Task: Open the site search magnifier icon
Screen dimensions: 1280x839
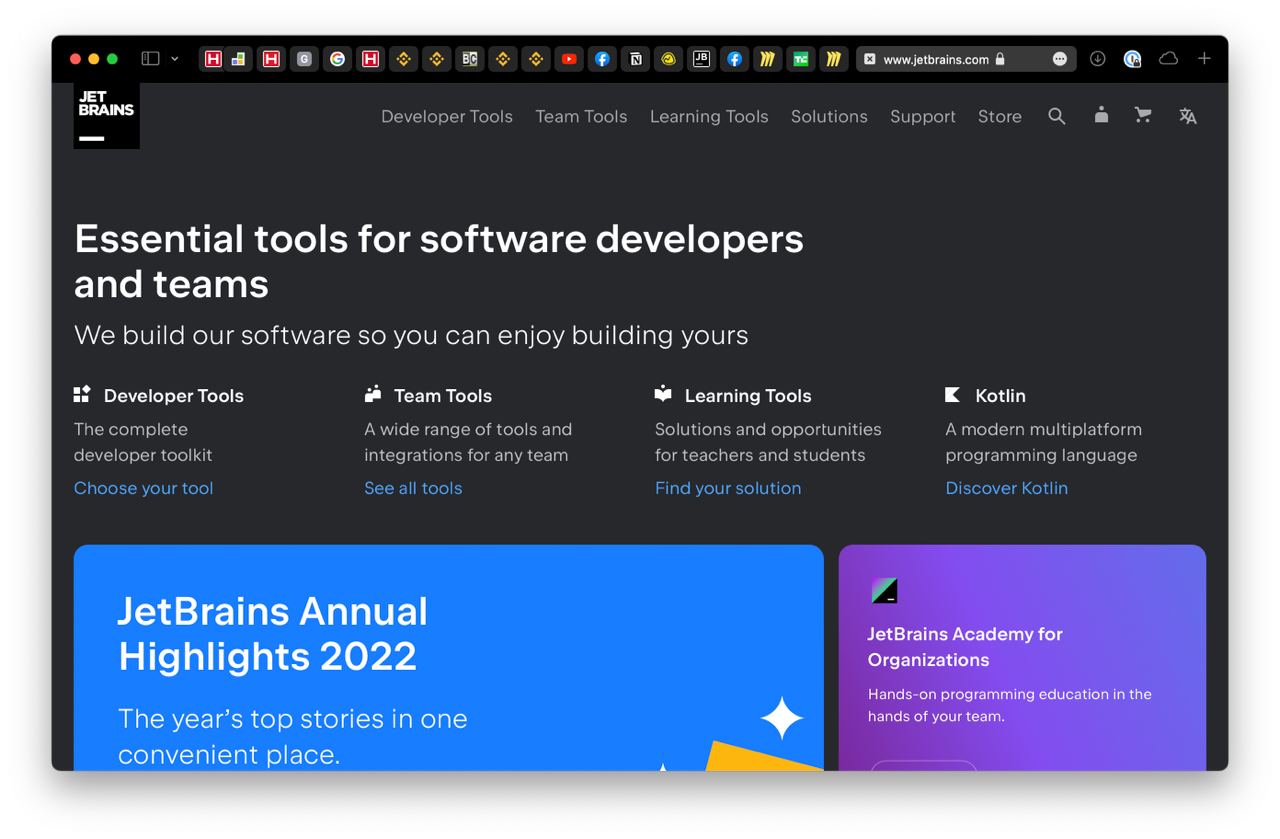Action: click(x=1056, y=116)
